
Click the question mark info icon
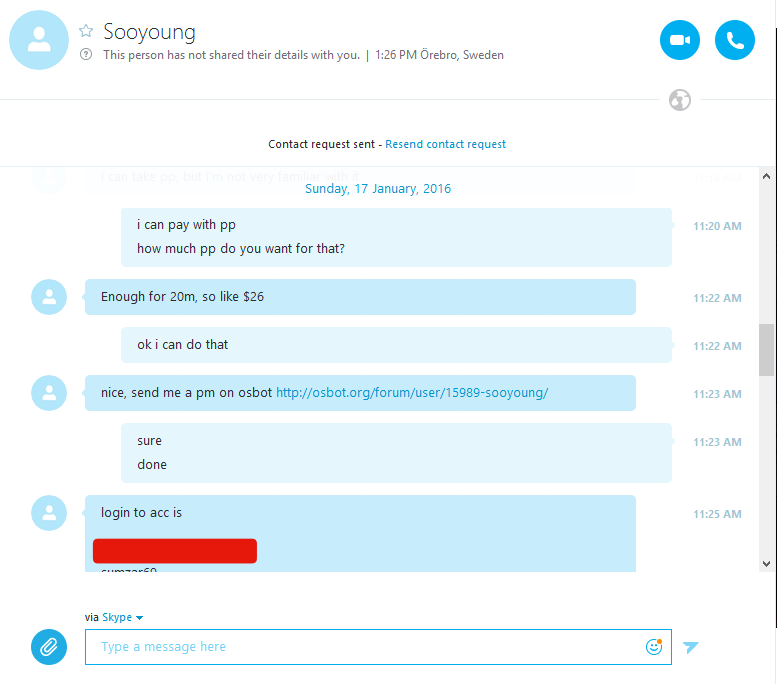click(86, 55)
